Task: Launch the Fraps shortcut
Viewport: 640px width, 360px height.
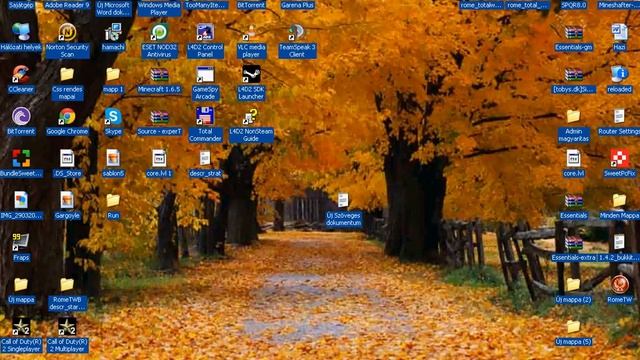Action: (x=21, y=243)
